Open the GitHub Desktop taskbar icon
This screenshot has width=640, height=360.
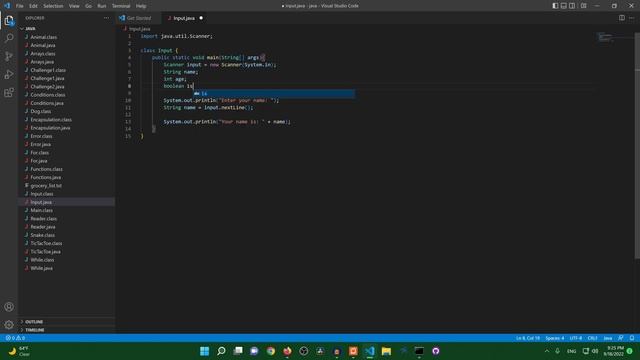(x=436, y=351)
